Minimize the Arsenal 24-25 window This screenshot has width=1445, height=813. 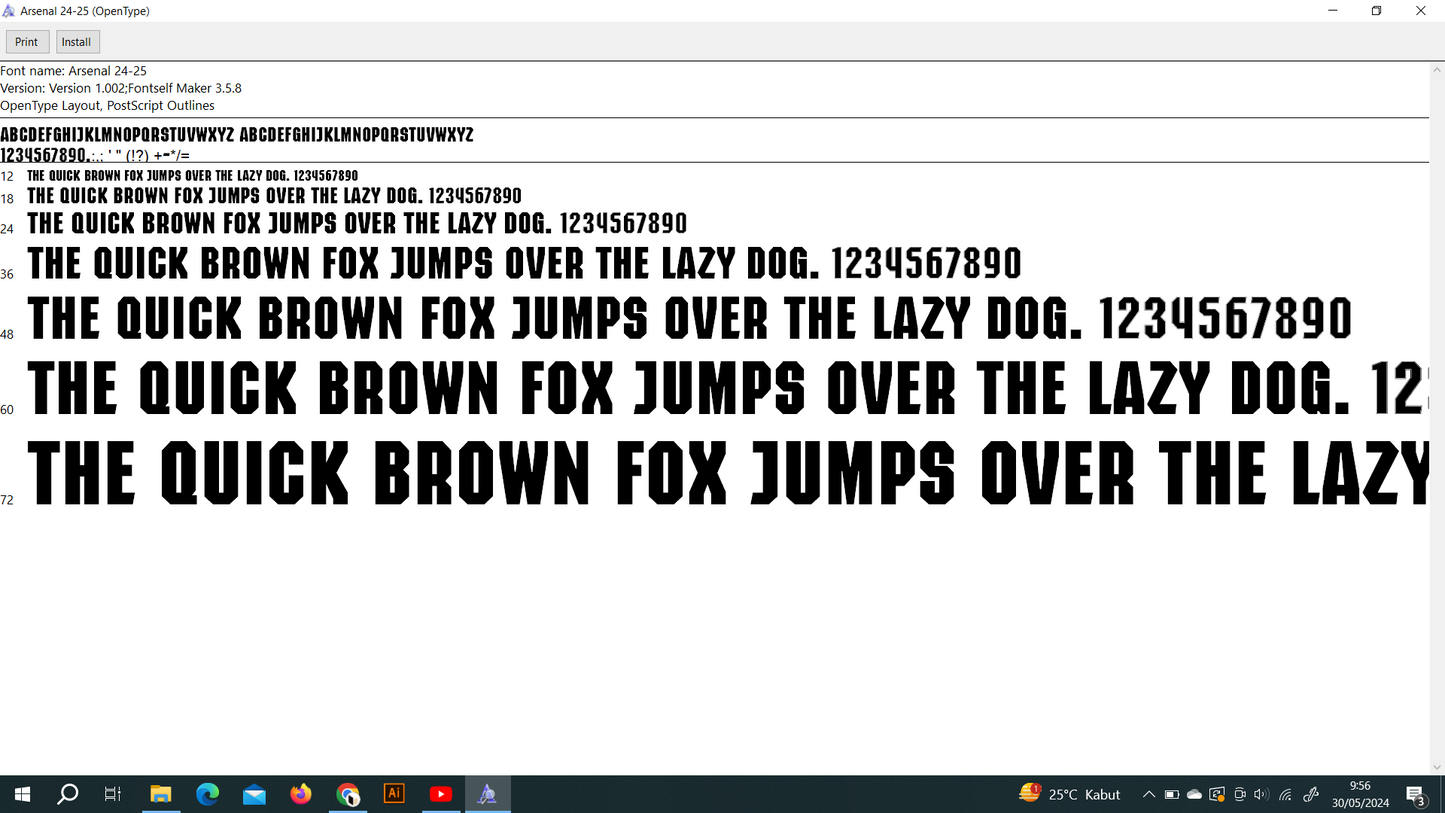coord(1333,11)
